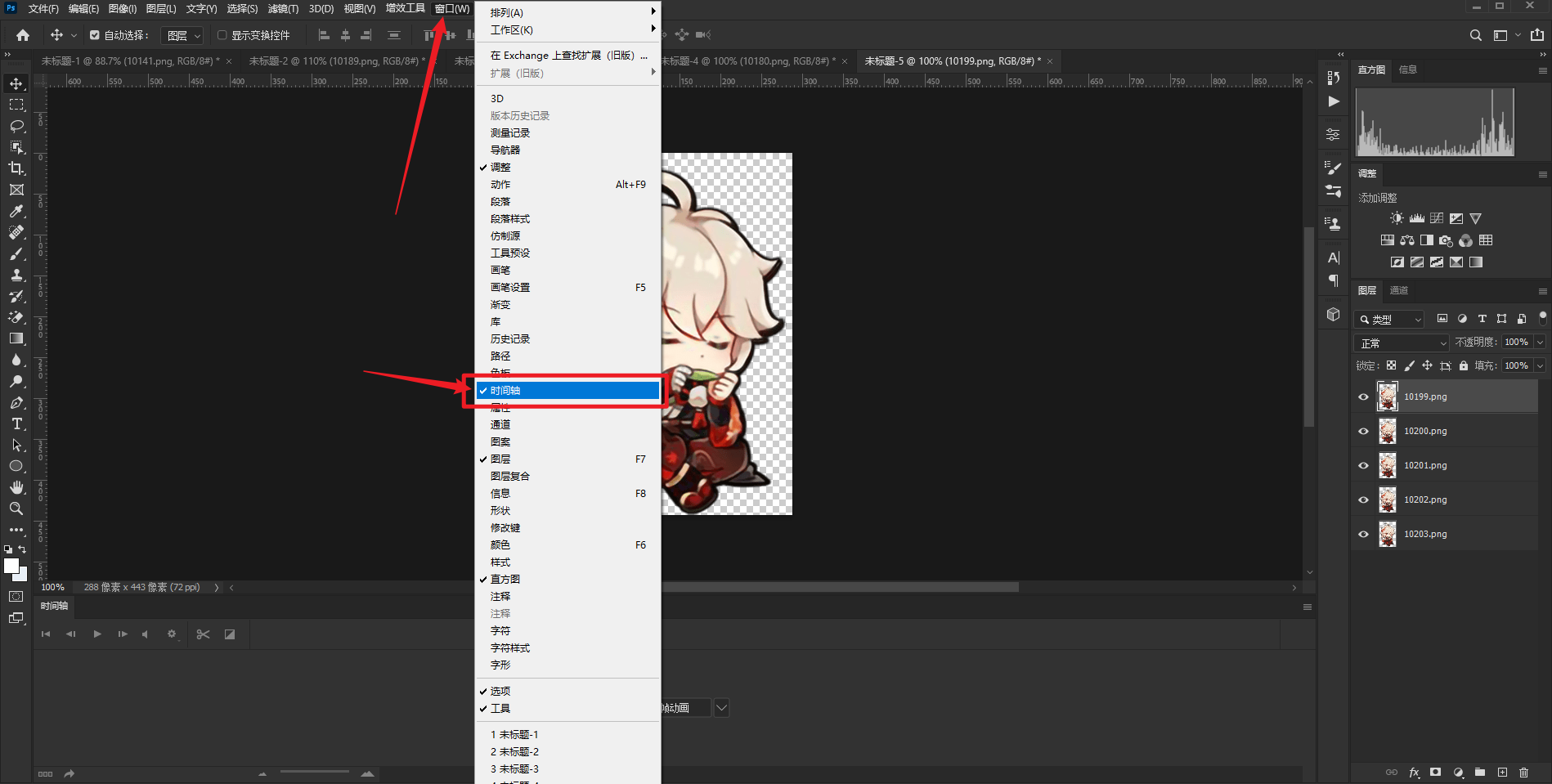Play the timeline animation
The height and width of the screenshot is (784, 1552).
coord(97,634)
